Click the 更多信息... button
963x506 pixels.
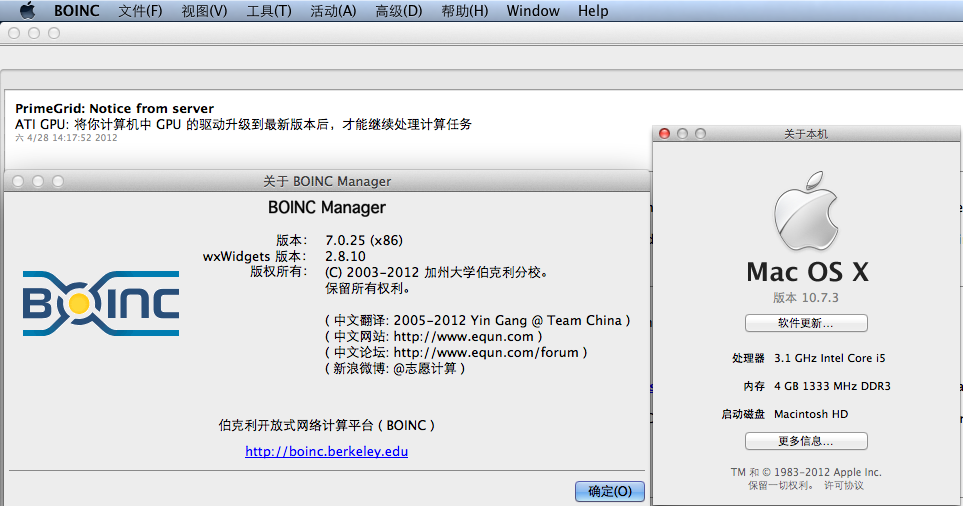(806, 441)
